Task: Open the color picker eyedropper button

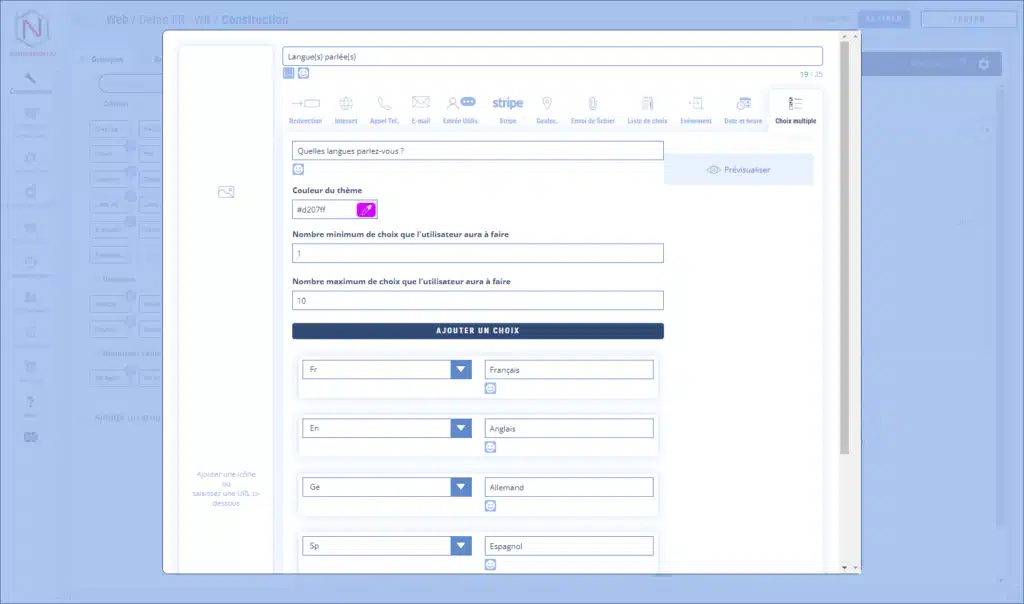Action: pos(366,209)
